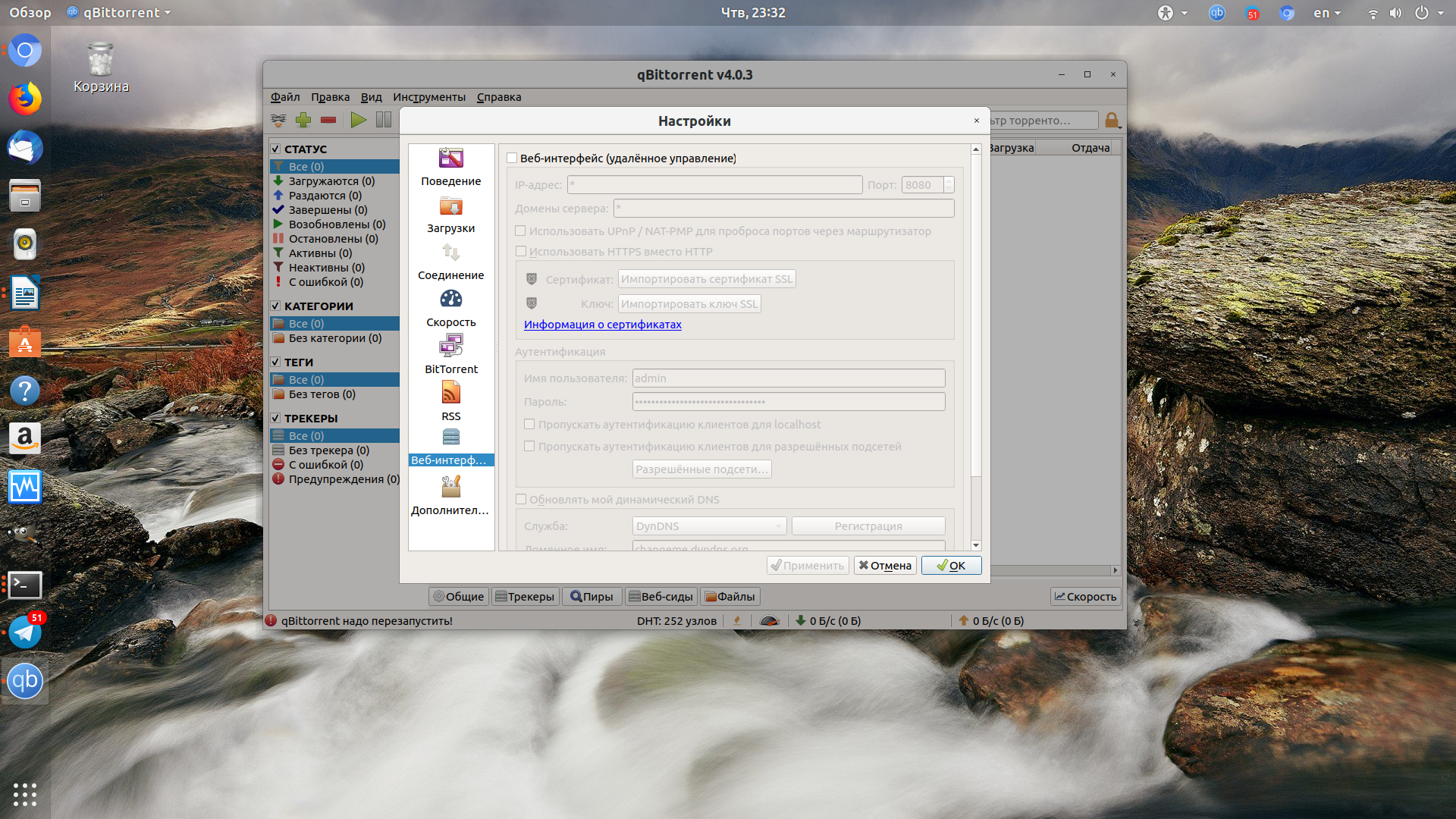Switch to the Веб-сиды tab

tap(661, 597)
